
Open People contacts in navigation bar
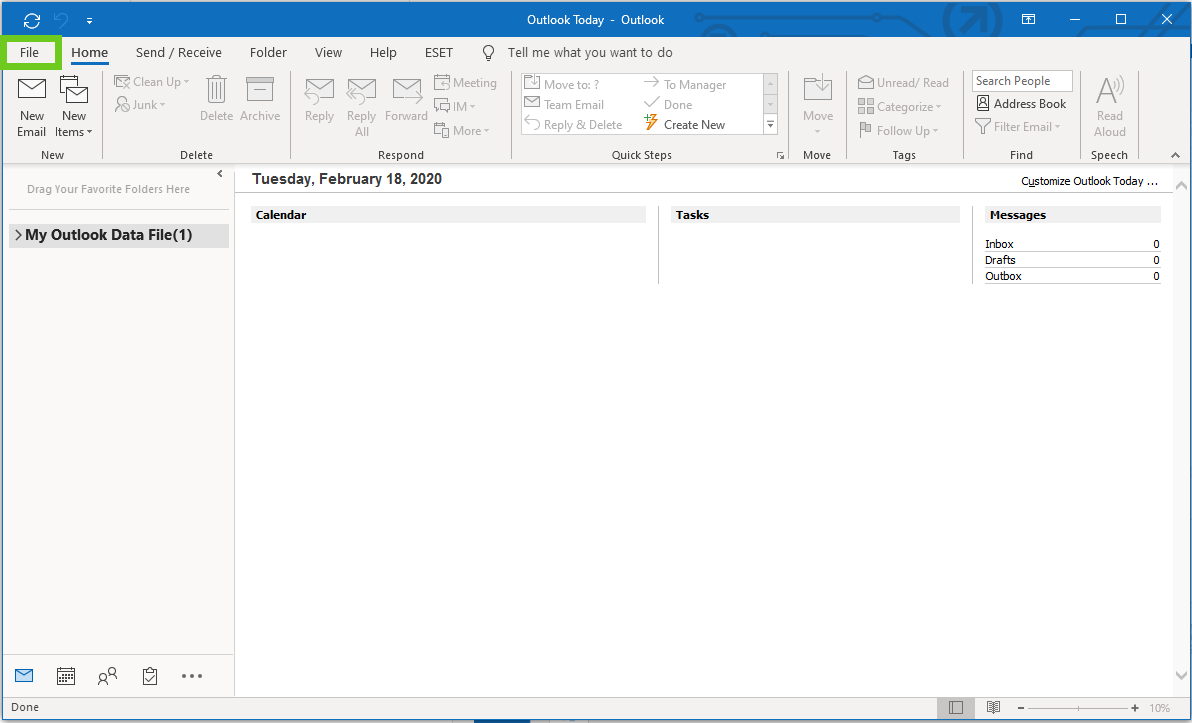(x=107, y=676)
